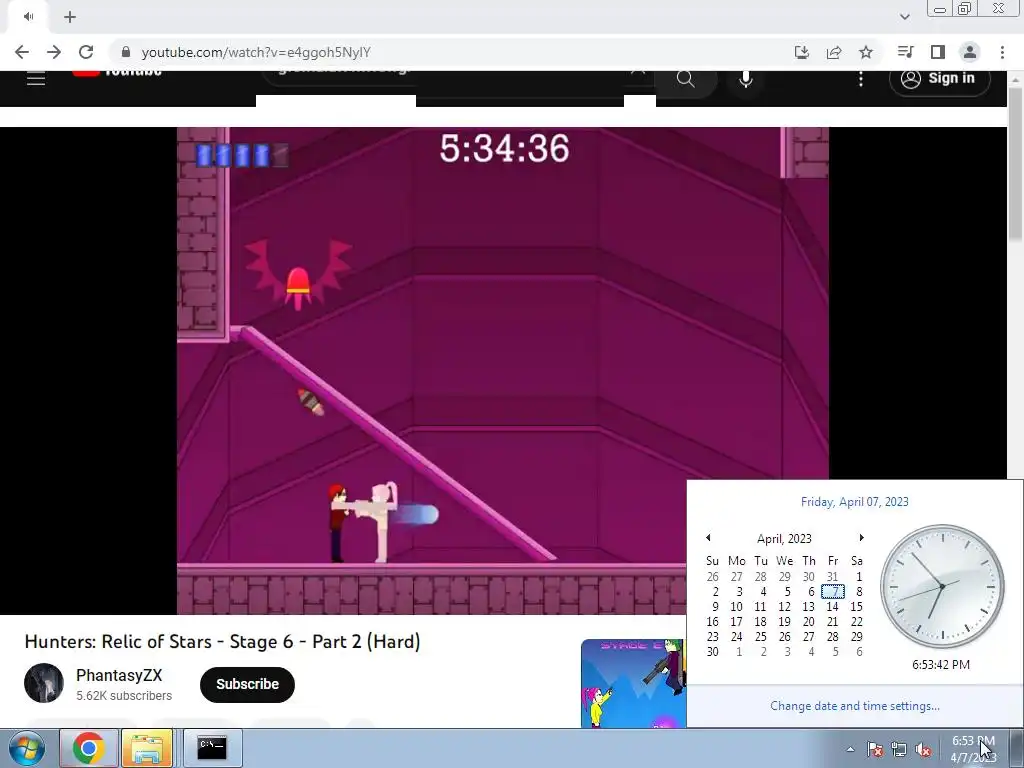
Task: Click the muted tab audio icon
Action: coord(28,17)
